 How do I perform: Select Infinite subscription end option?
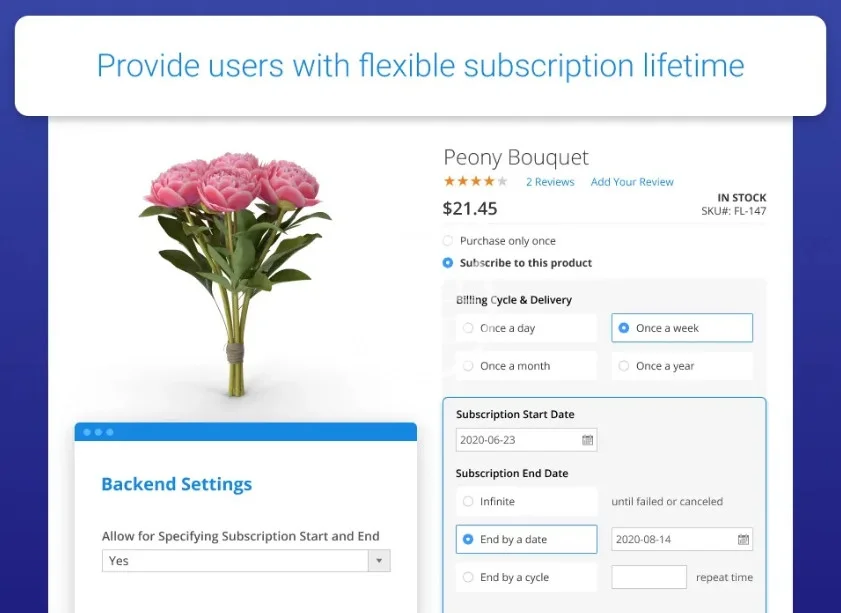(x=468, y=501)
